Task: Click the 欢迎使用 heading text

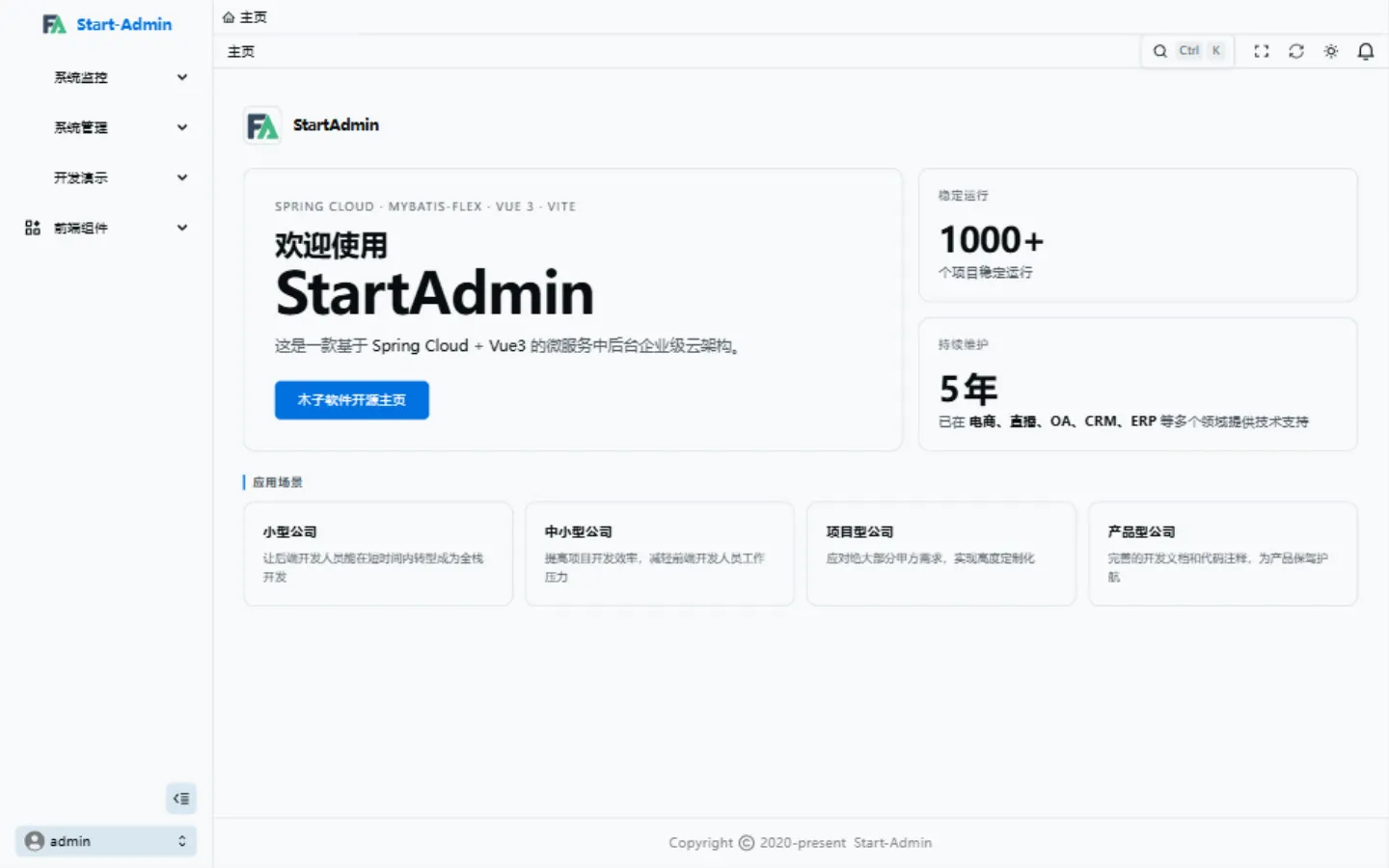Action: [331, 246]
